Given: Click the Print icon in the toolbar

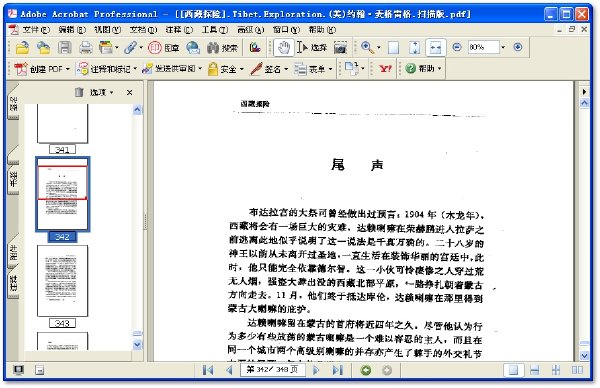Looking at the screenshot, I should pos(86,47).
